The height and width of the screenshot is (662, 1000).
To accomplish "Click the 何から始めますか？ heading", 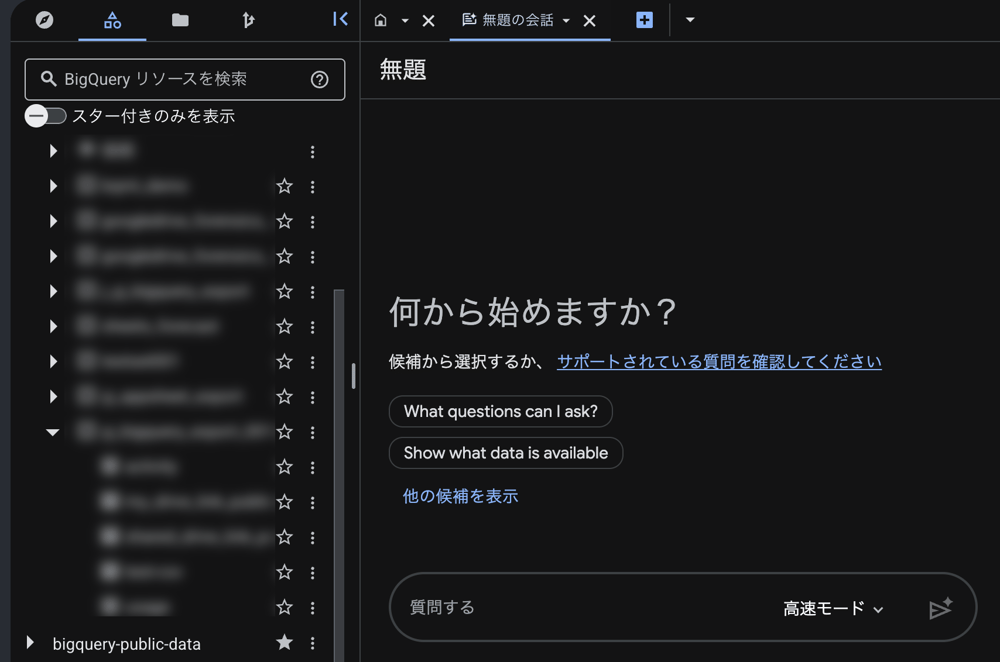I will pyautogui.click(x=533, y=312).
